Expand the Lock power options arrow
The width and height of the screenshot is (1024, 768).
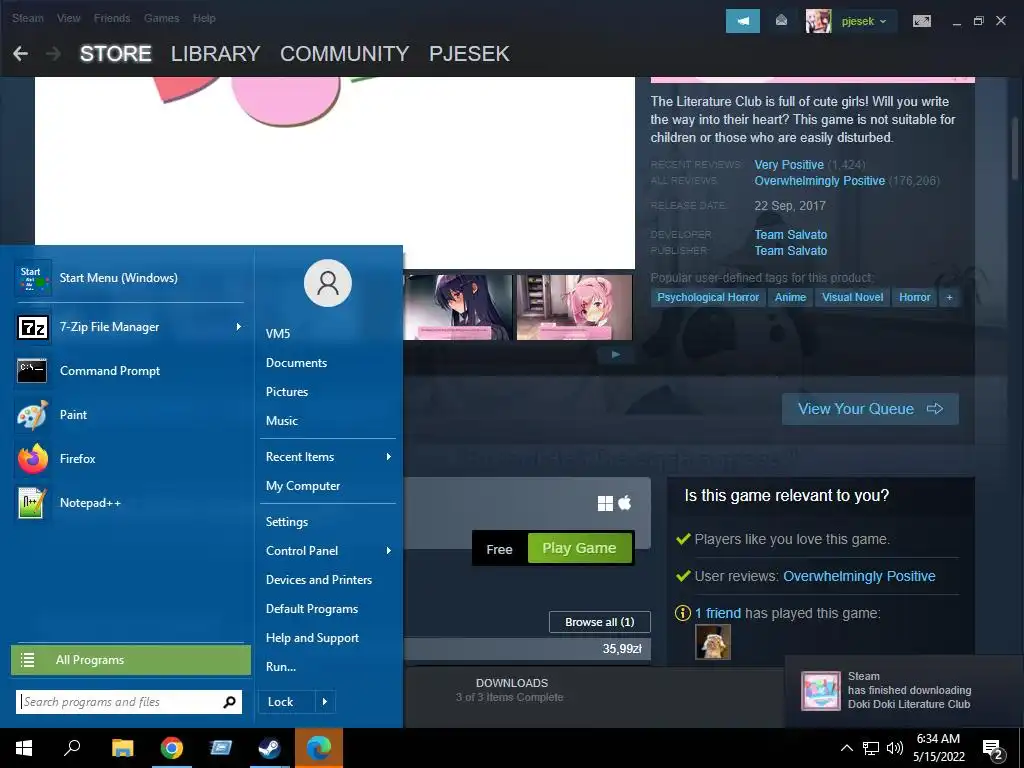coord(325,702)
